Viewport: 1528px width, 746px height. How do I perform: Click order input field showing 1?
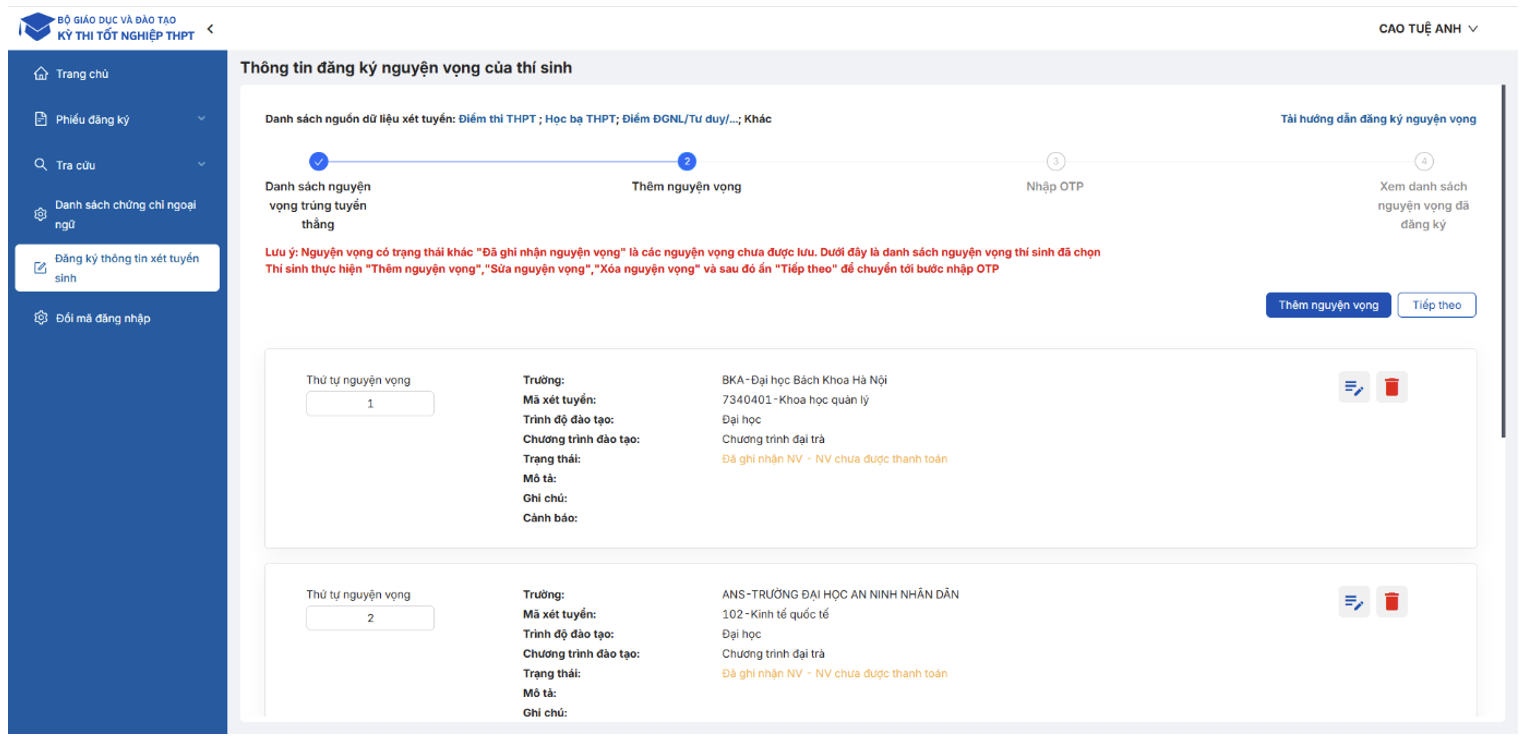[x=370, y=404]
